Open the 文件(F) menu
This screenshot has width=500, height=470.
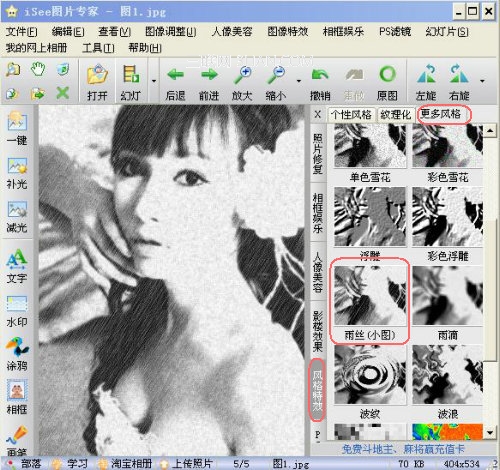(21, 32)
